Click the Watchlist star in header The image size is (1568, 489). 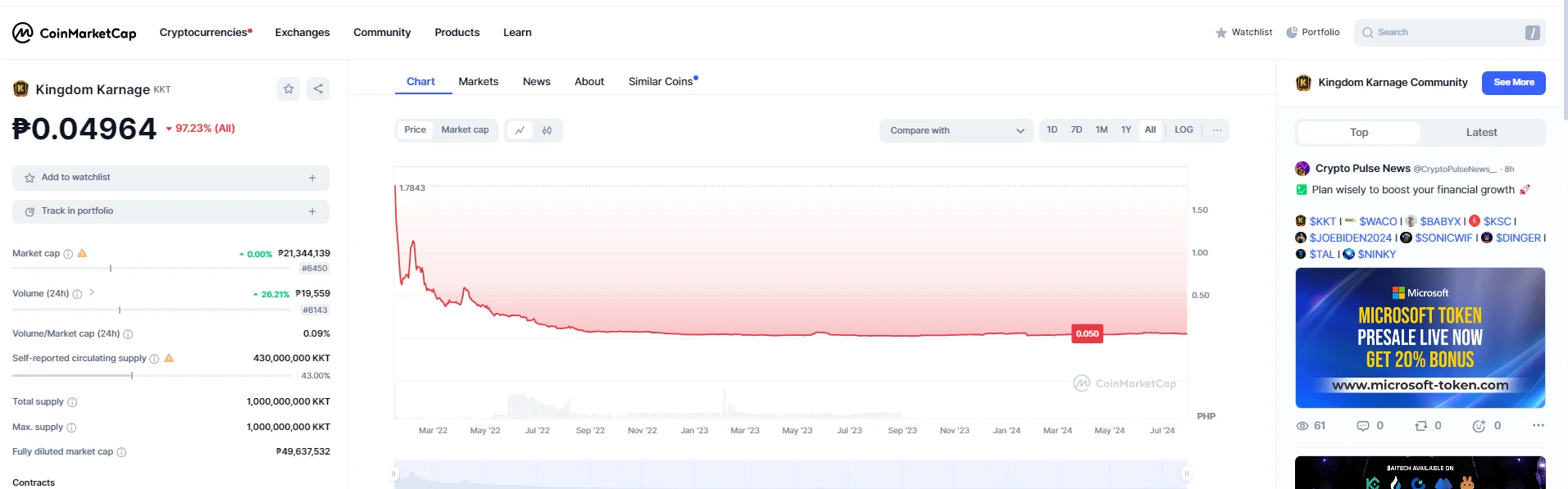[x=1221, y=33]
